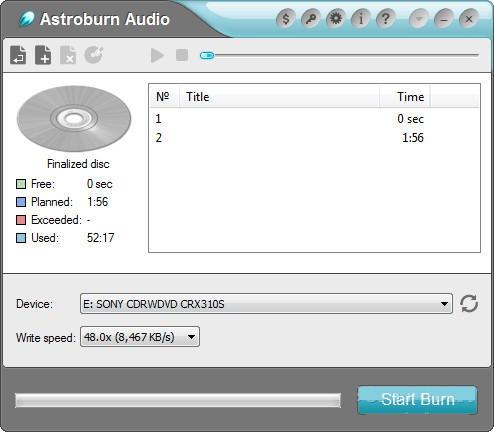494x432 pixels.
Task: Open the about info icon
Action: [x=361, y=19]
